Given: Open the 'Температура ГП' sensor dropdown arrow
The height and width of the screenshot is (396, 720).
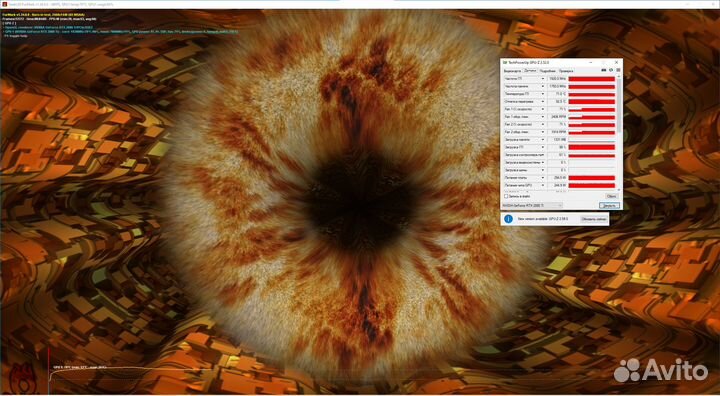Looking at the screenshot, I should (x=543, y=94).
